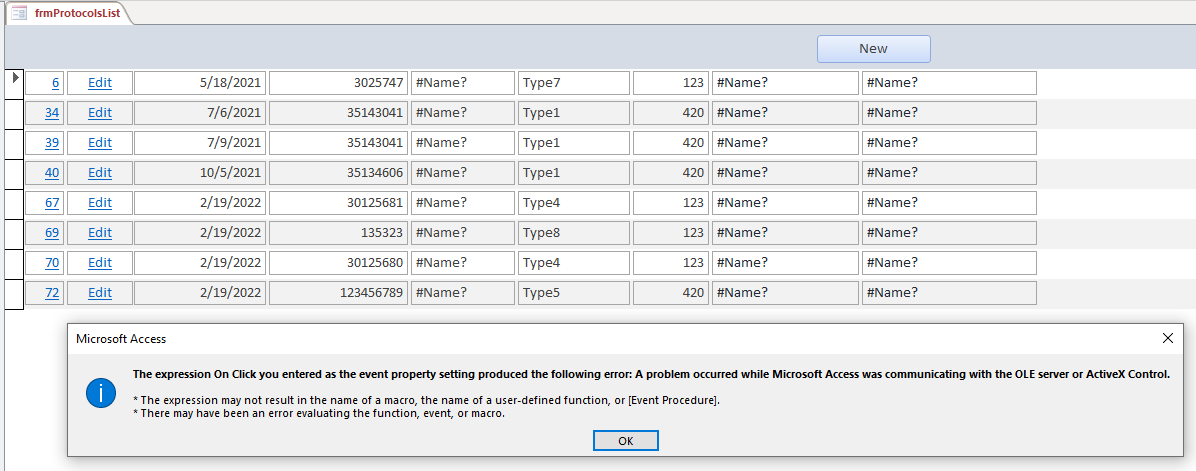
Task: Click the Type8 field
Action: (573, 233)
